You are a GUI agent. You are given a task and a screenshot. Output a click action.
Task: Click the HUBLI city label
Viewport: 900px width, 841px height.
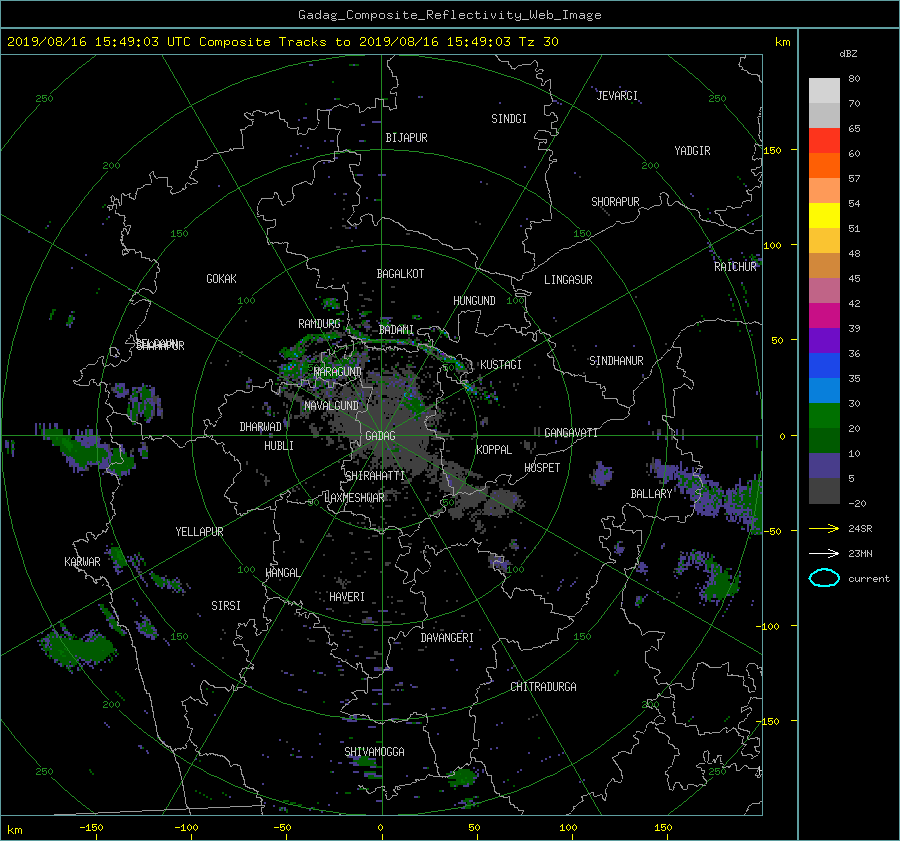(279, 446)
